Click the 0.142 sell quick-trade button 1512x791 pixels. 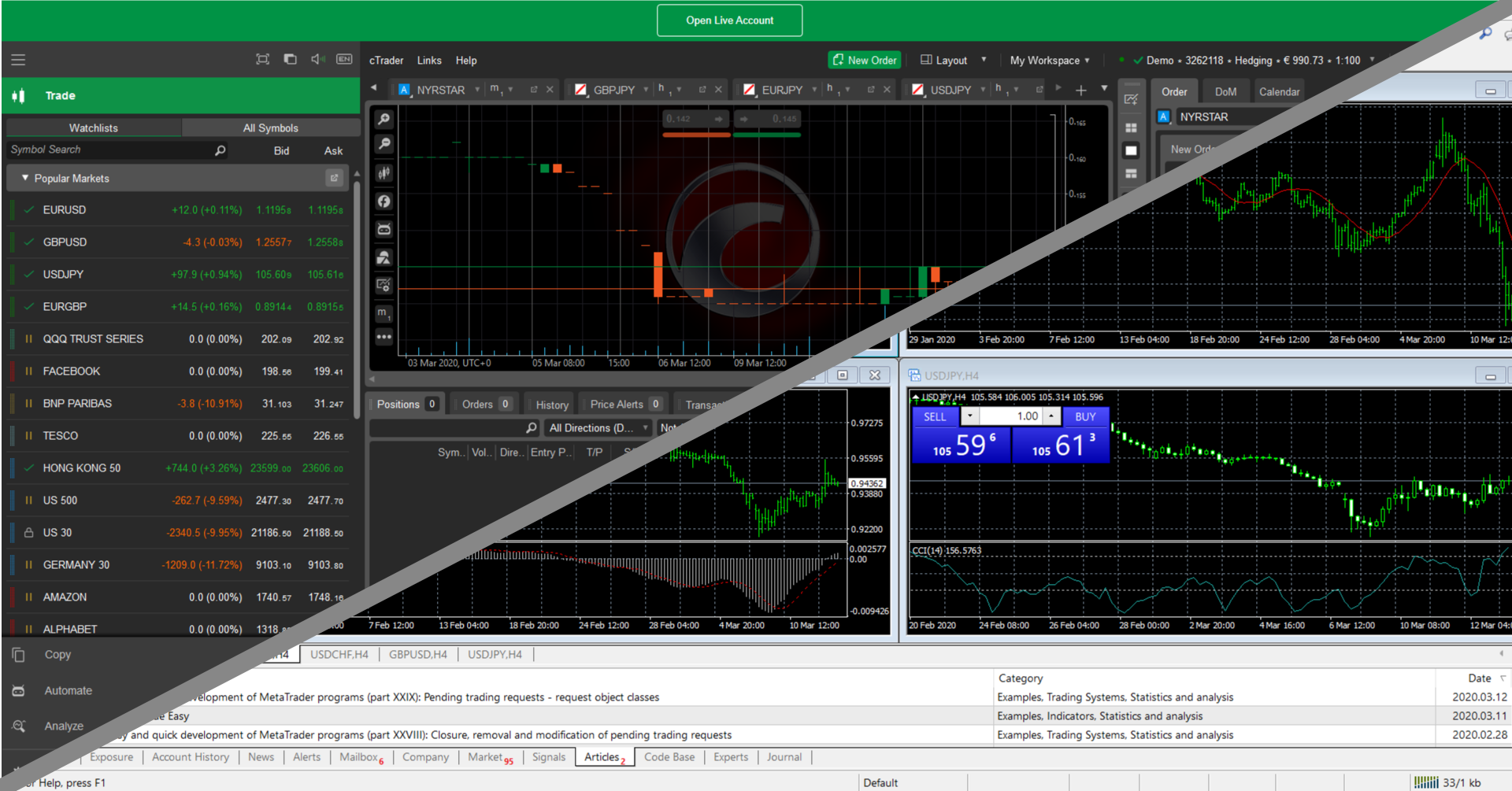pos(696,119)
